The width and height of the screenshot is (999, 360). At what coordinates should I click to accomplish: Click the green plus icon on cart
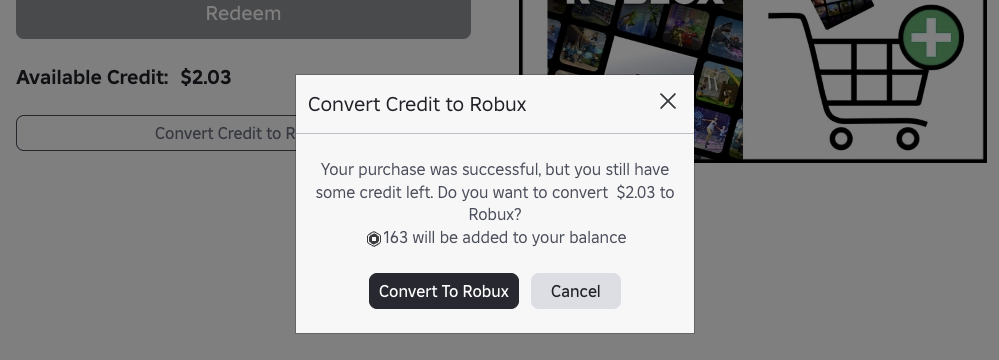pyautogui.click(x=931, y=38)
